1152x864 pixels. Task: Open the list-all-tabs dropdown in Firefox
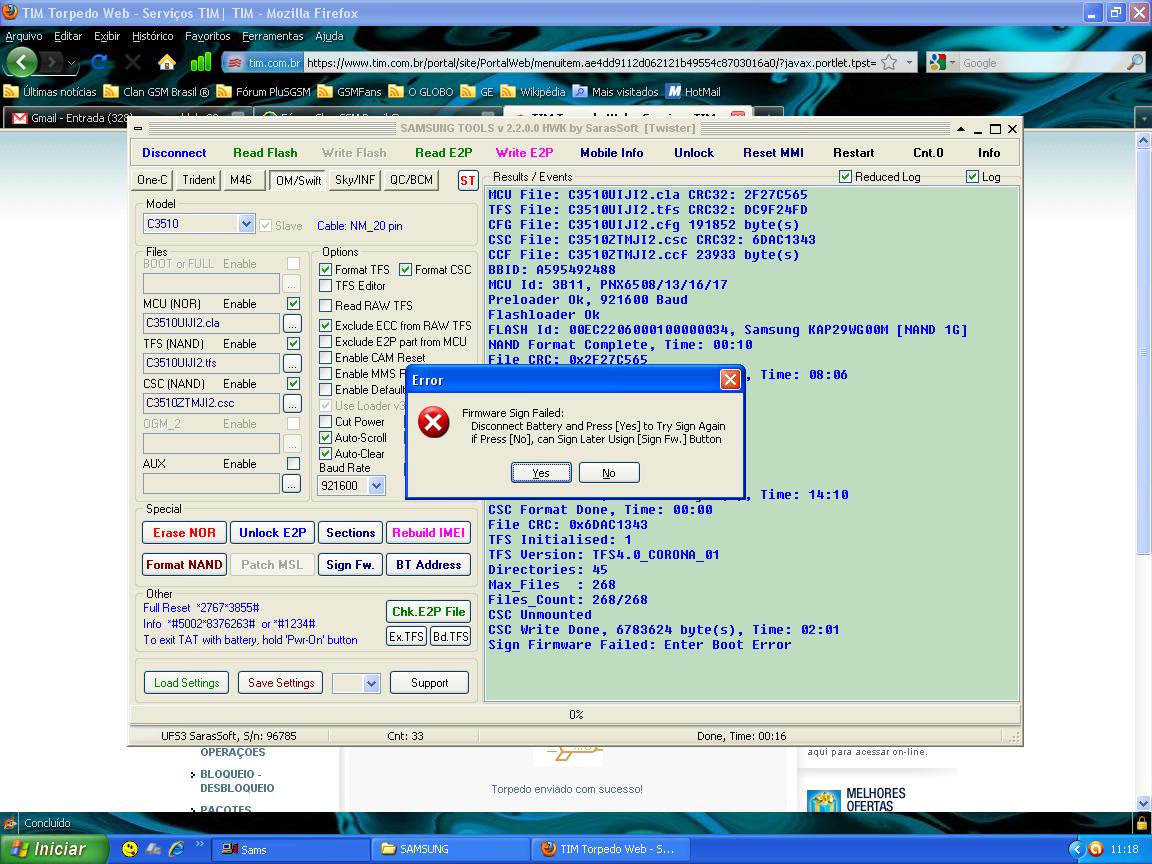pos(1143,118)
